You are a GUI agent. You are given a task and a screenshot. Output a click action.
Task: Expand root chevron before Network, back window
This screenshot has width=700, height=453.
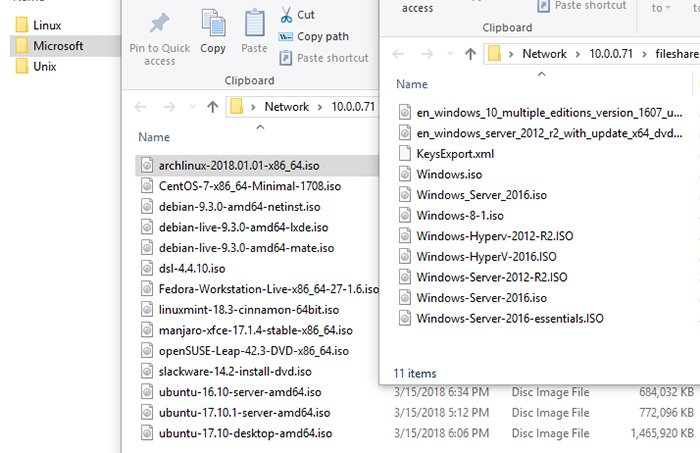(253, 107)
